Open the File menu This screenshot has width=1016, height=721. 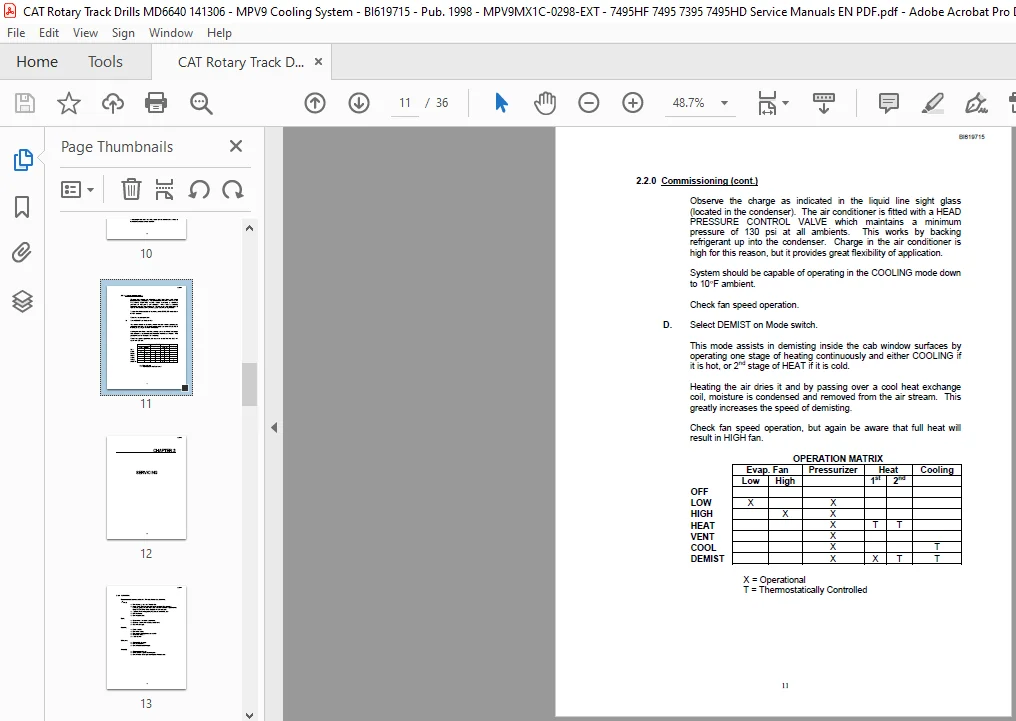tap(16, 32)
